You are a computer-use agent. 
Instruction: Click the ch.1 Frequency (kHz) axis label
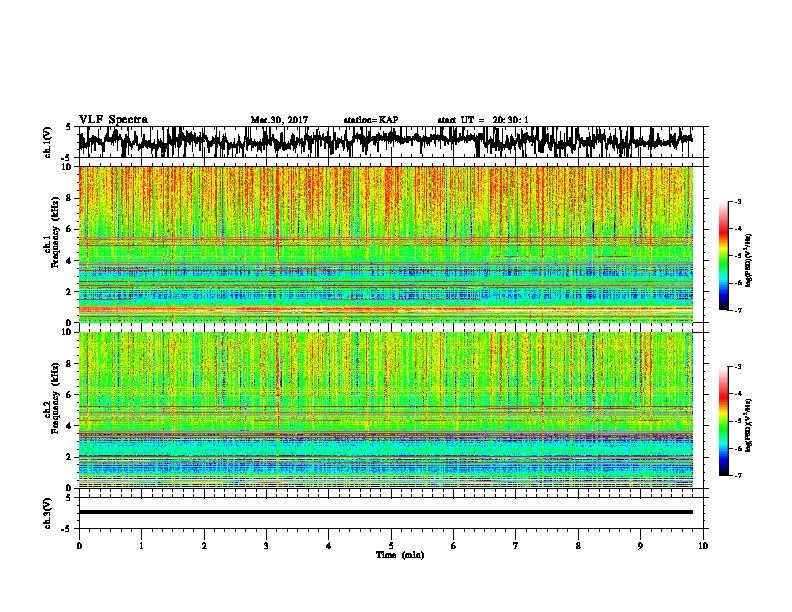[52, 233]
